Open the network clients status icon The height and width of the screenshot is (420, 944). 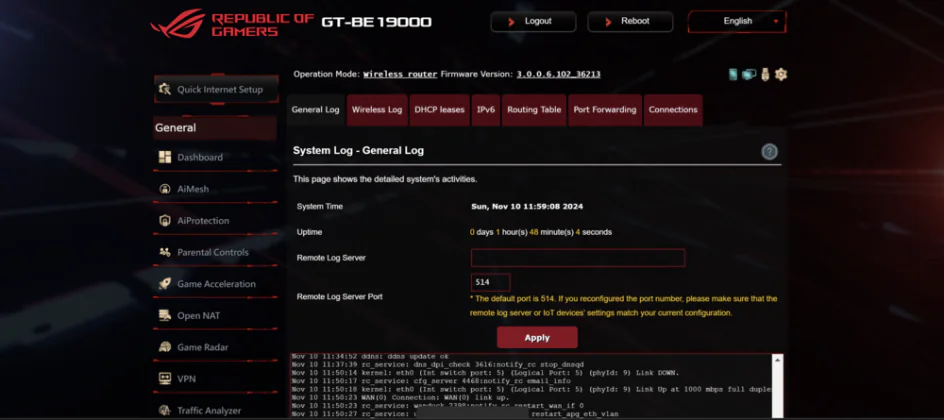[x=749, y=75]
